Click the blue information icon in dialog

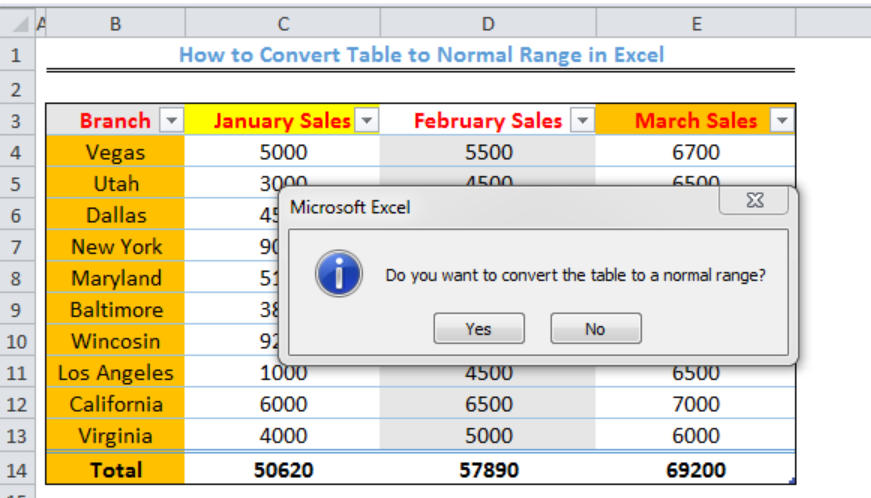click(x=339, y=274)
